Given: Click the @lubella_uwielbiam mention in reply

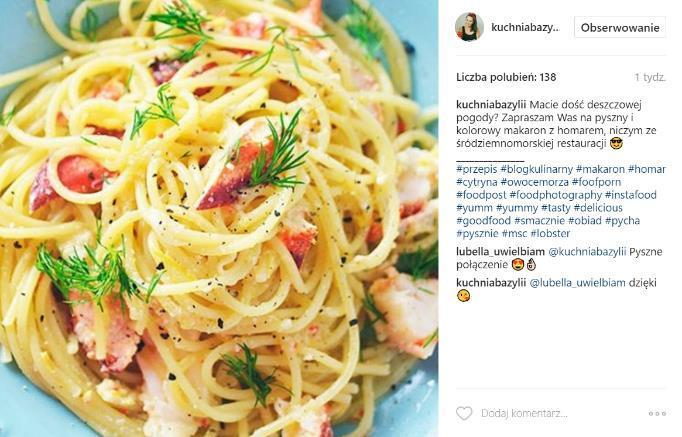Looking at the screenshot, I should tap(577, 283).
